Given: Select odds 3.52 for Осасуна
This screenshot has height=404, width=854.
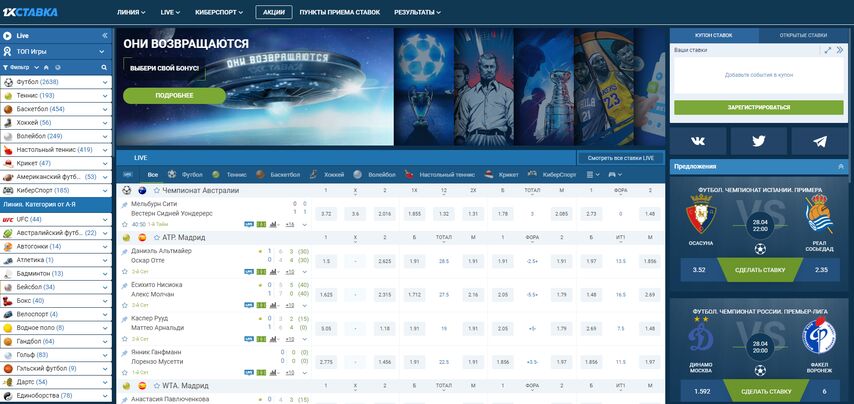Looking at the screenshot, I should (699, 270).
